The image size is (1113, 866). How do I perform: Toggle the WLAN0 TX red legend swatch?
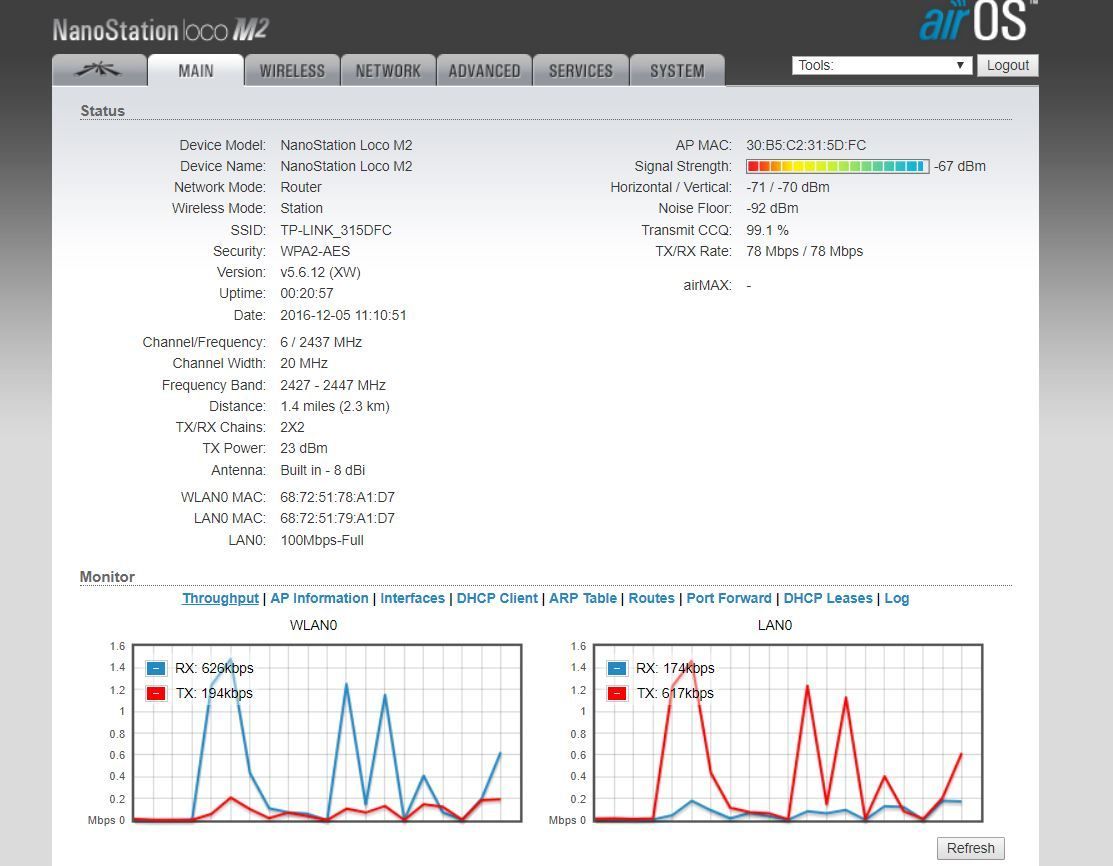point(156,693)
